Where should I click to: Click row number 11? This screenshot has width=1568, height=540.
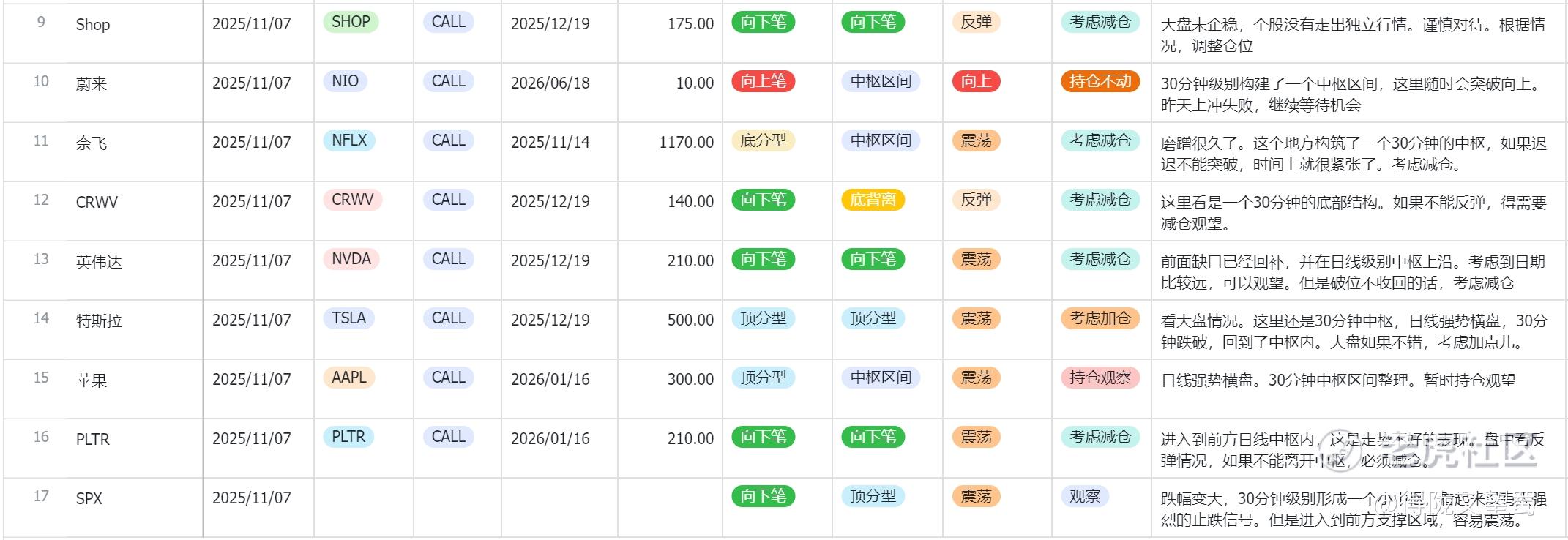[x=41, y=140]
